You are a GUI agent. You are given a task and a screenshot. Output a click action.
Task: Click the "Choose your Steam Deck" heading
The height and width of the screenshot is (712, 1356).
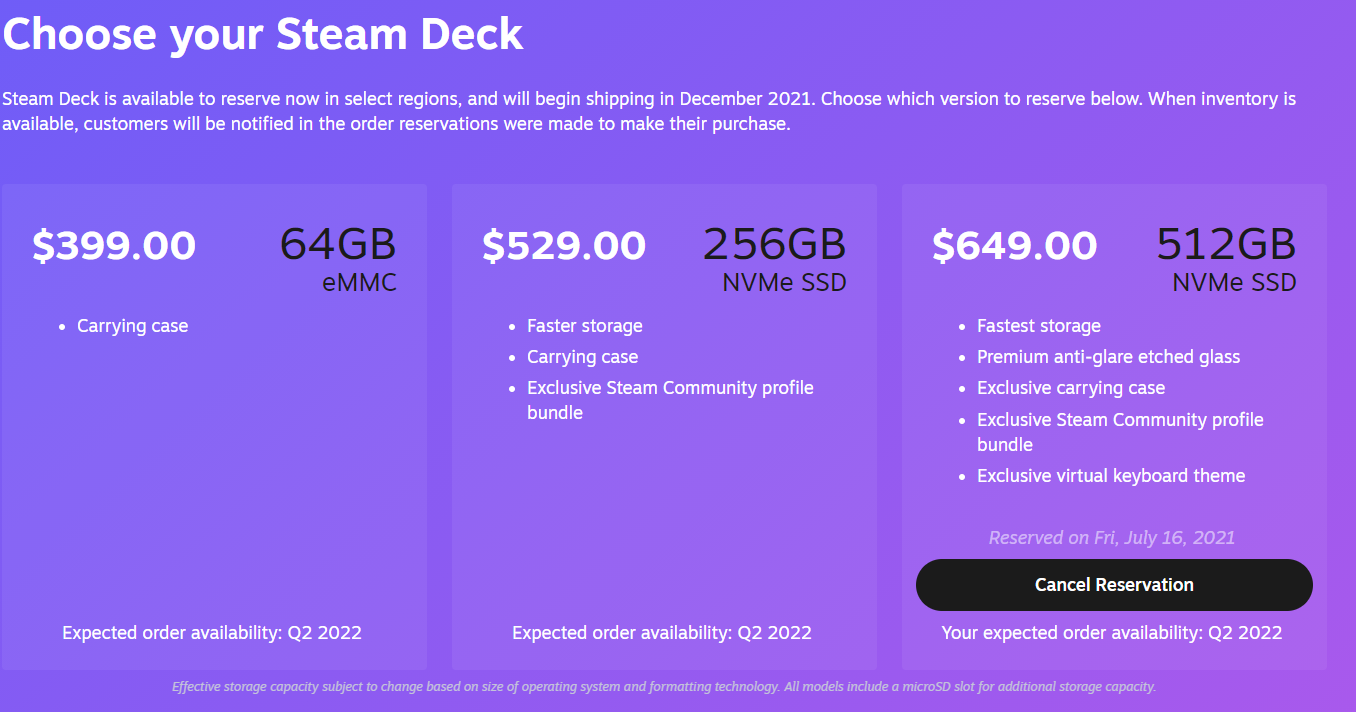(263, 34)
